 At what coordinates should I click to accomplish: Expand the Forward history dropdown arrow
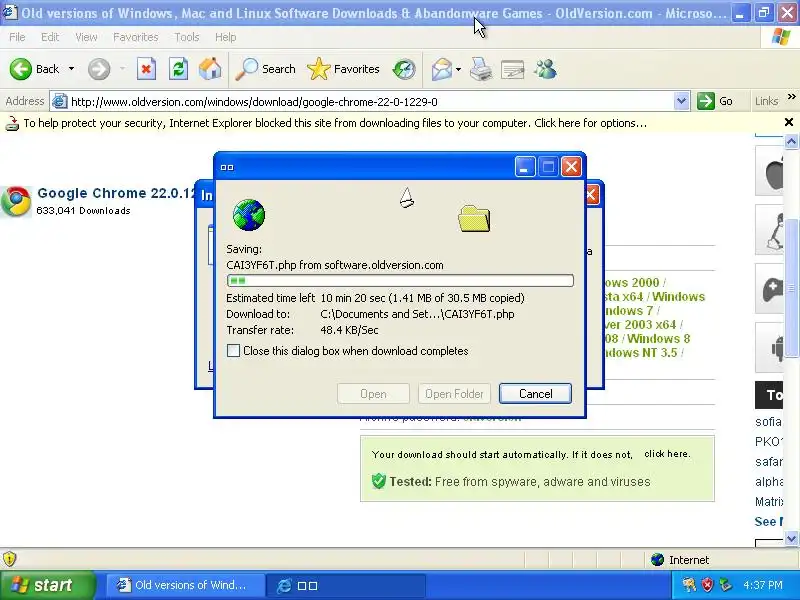(x=122, y=69)
